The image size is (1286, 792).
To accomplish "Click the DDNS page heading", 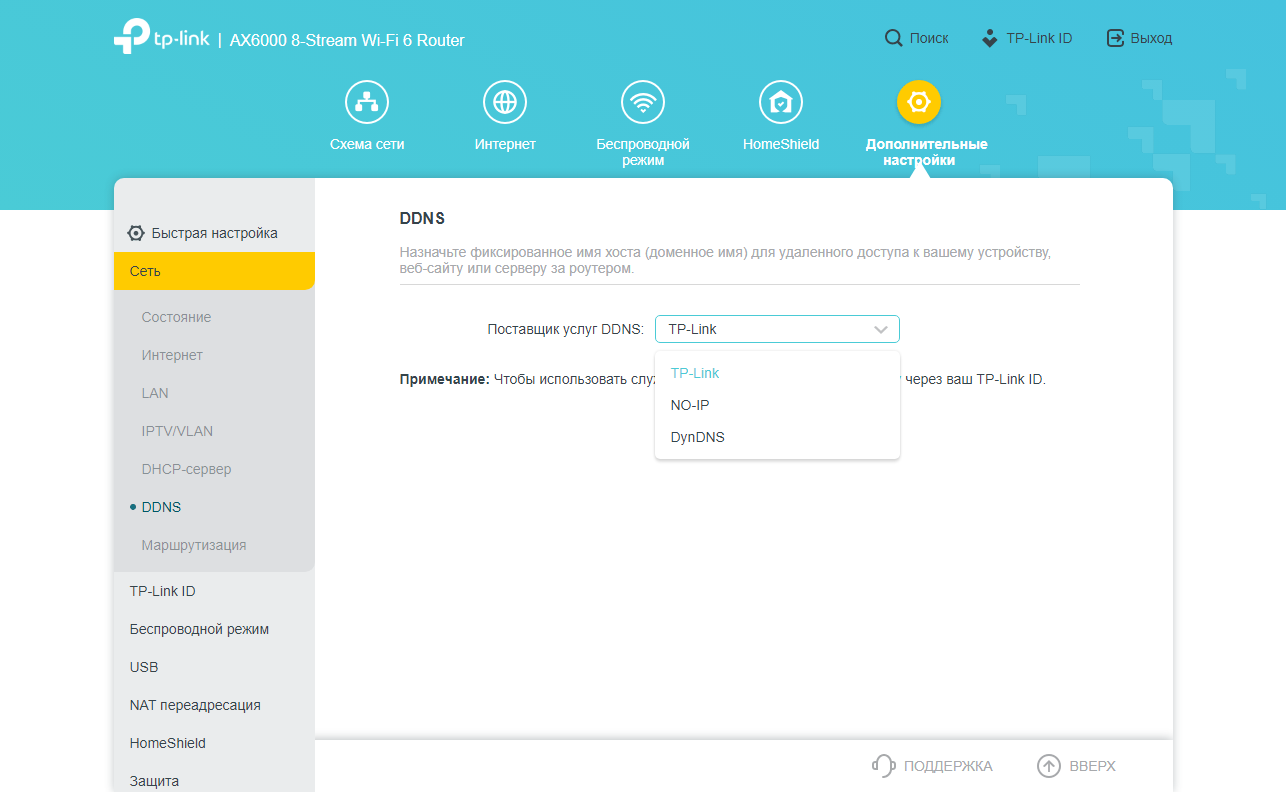I will pyautogui.click(x=422, y=218).
